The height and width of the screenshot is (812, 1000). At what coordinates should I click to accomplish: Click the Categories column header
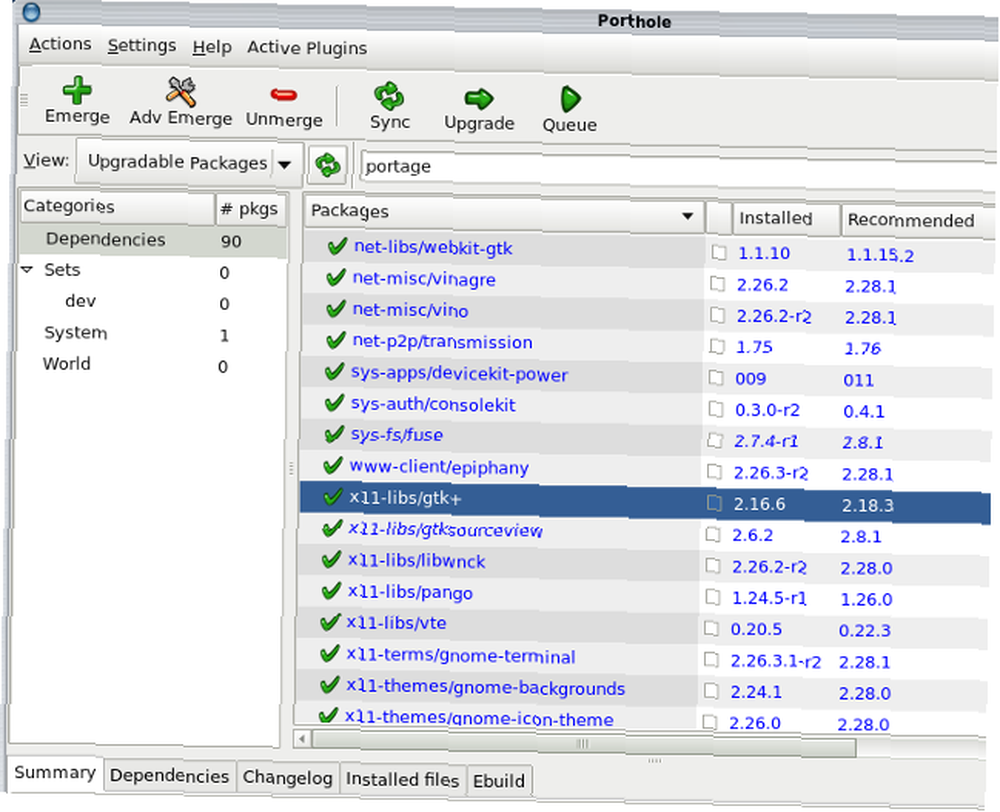(117, 207)
